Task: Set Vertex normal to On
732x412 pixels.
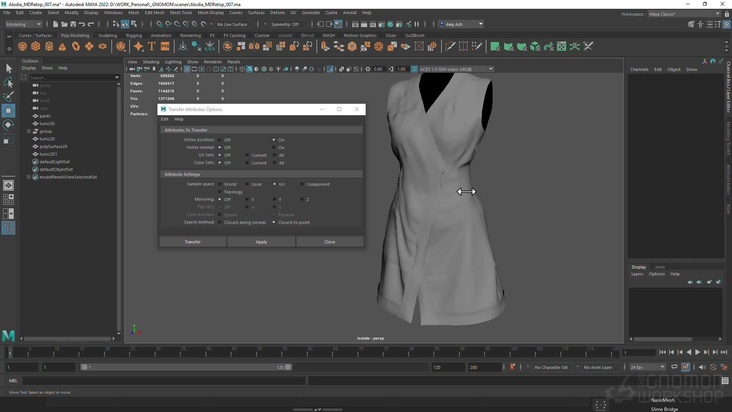Action: pos(274,147)
